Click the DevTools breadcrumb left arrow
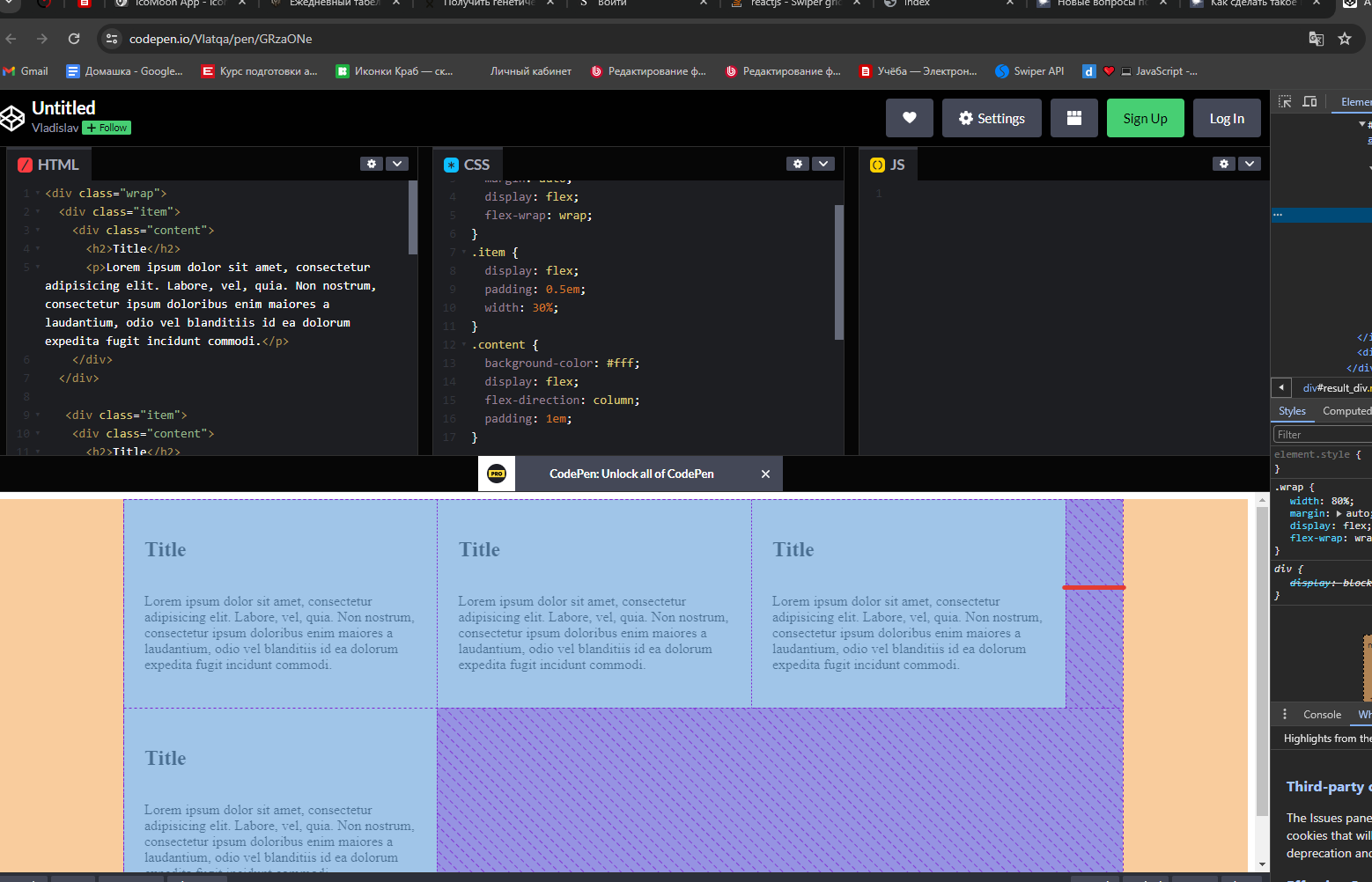The image size is (1372, 882). point(1281,387)
